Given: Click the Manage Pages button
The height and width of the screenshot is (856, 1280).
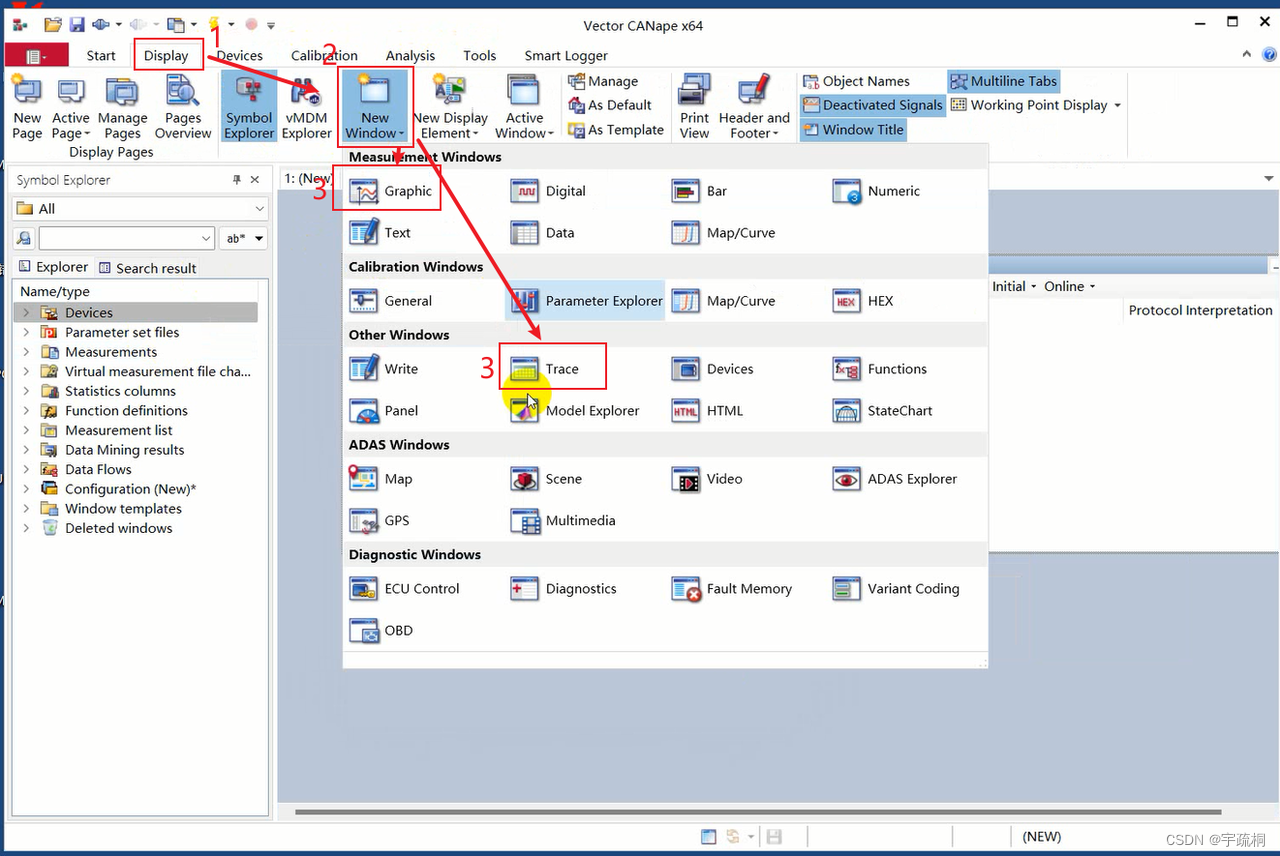Looking at the screenshot, I should tap(123, 106).
